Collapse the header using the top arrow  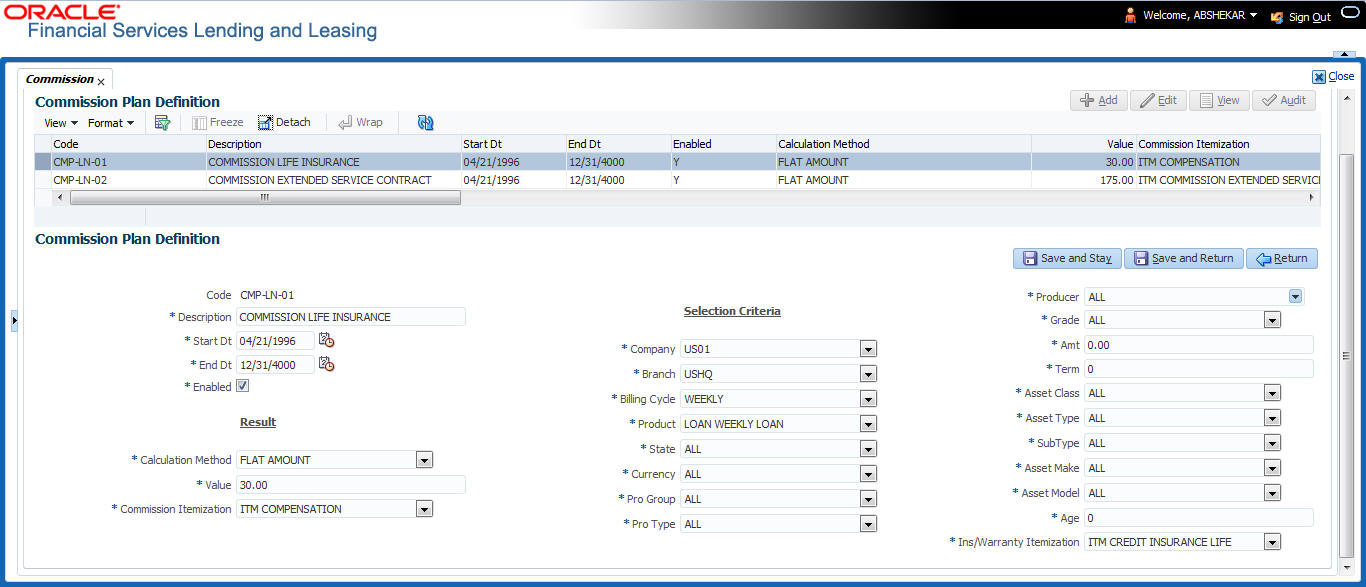(1343, 56)
